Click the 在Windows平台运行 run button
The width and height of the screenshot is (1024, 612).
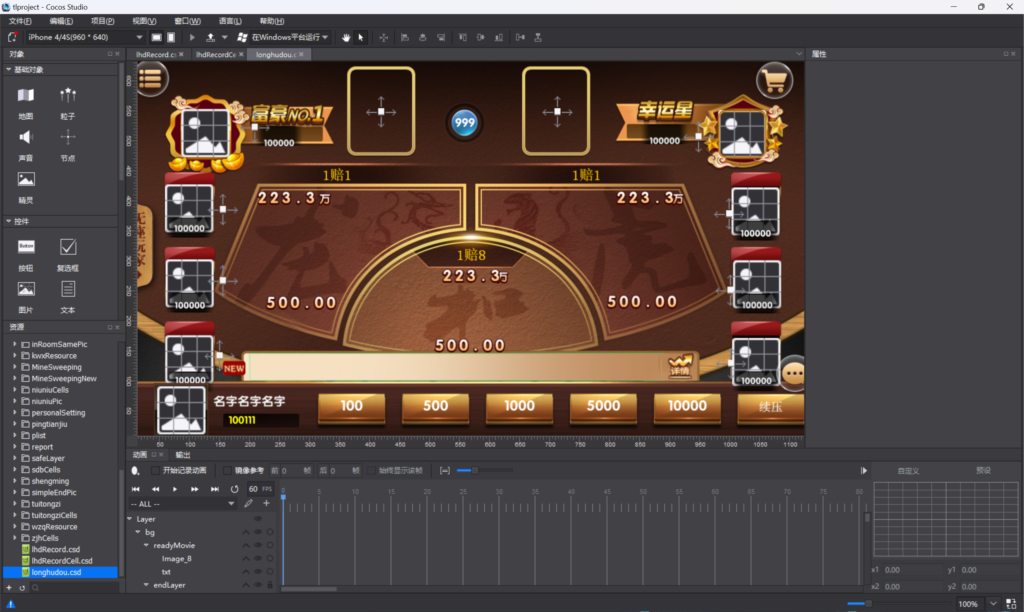(x=284, y=37)
